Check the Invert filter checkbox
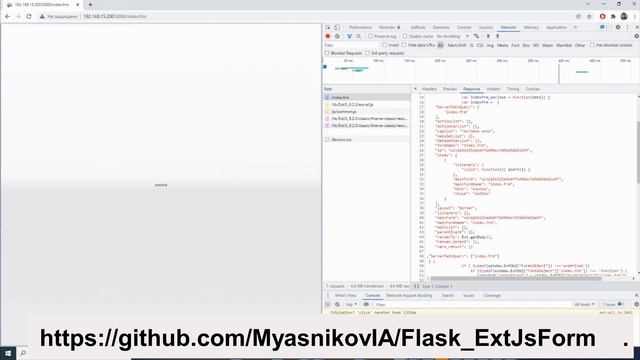 click(x=384, y=45)
